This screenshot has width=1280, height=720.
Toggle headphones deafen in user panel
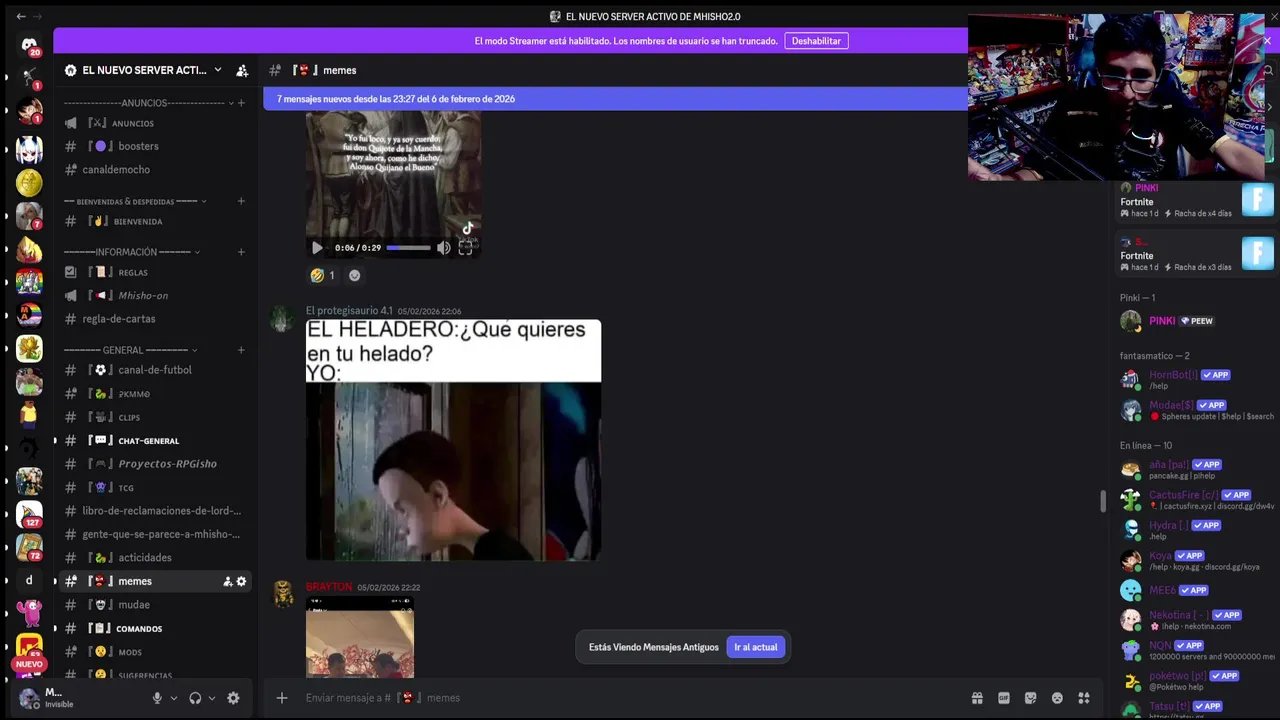195,698
